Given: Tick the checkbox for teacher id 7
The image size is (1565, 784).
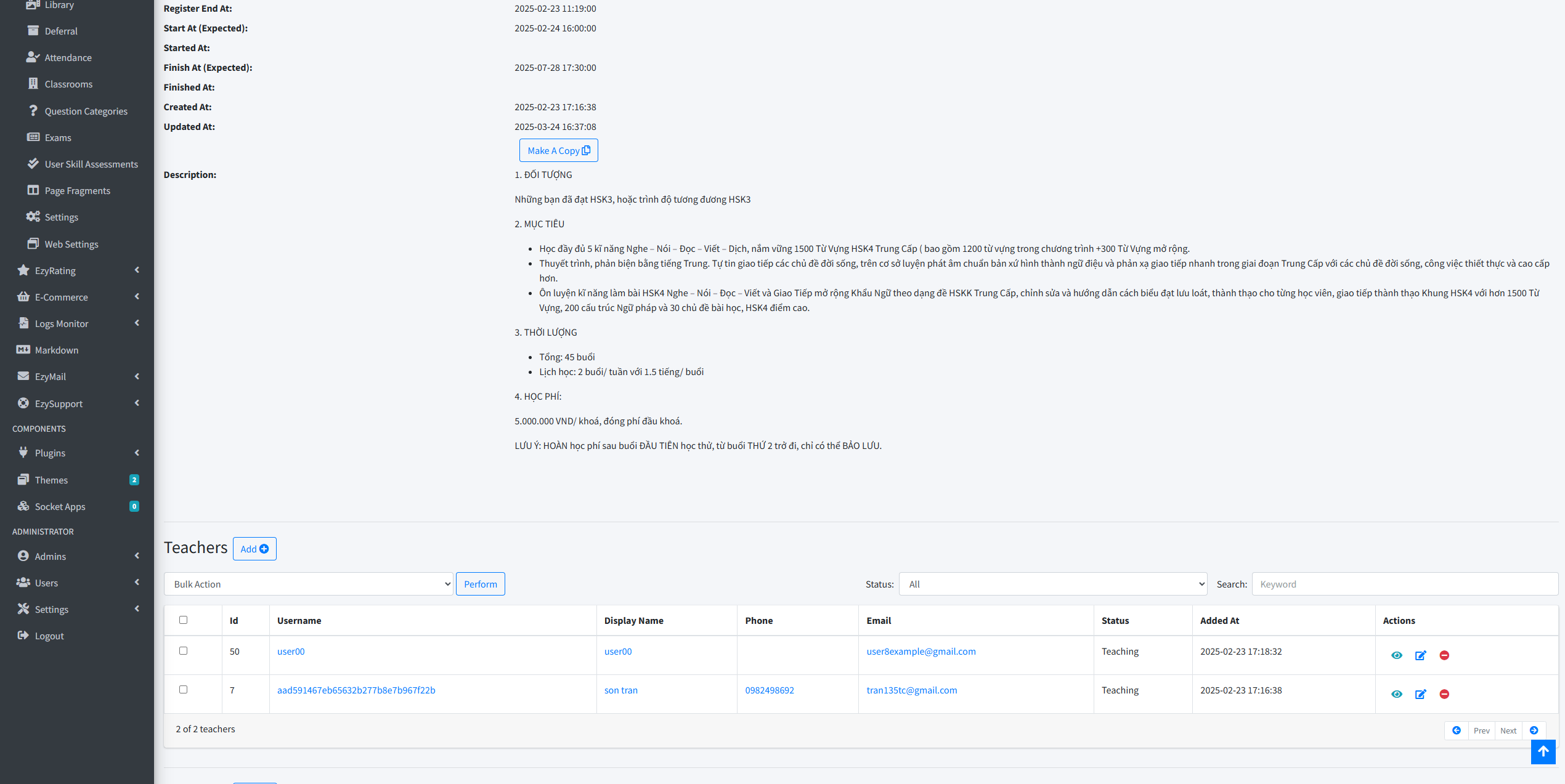Looking at the screenshot, I should pos(183,690).
